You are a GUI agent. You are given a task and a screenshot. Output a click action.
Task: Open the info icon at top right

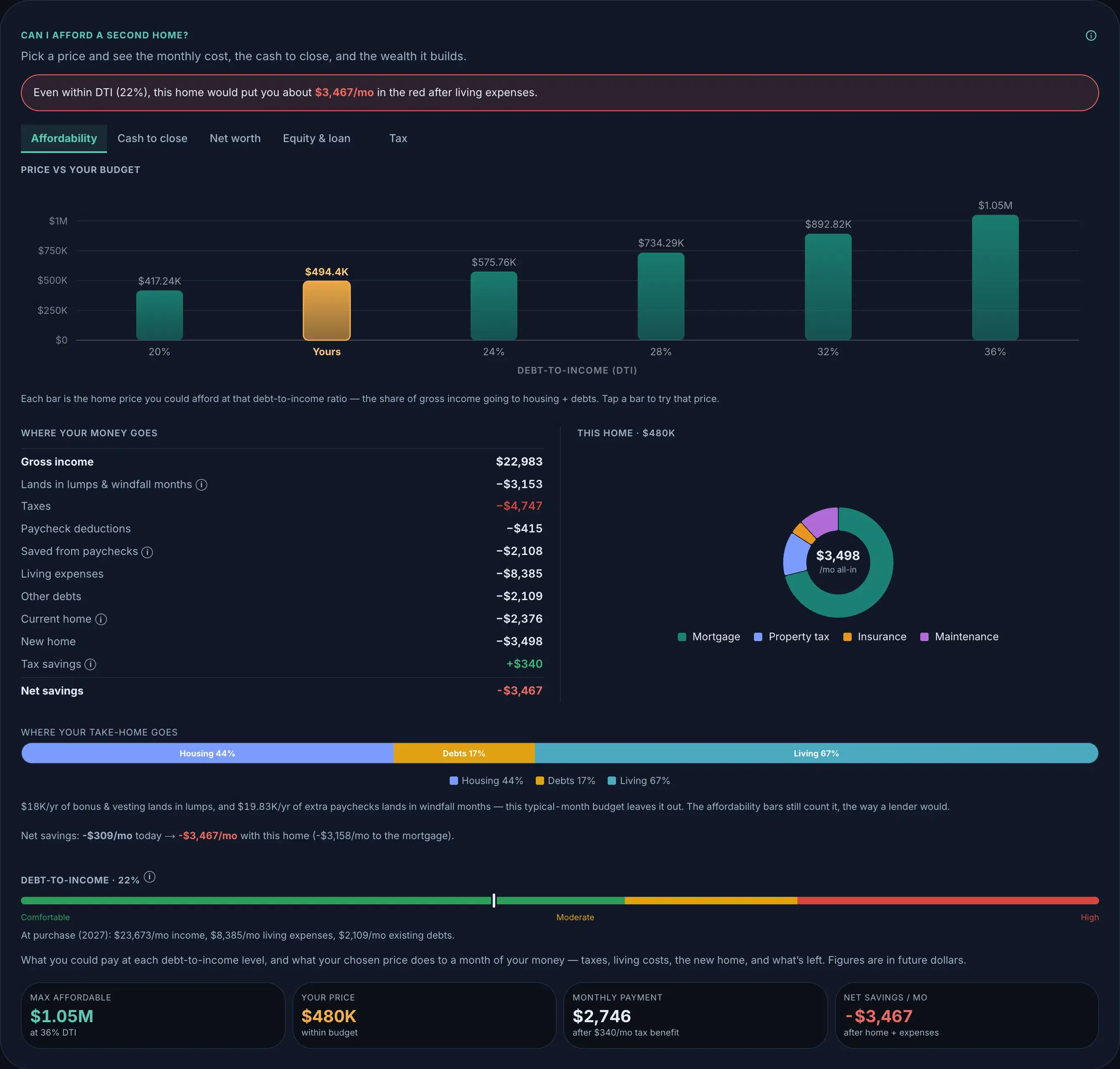coord(1090,36)
